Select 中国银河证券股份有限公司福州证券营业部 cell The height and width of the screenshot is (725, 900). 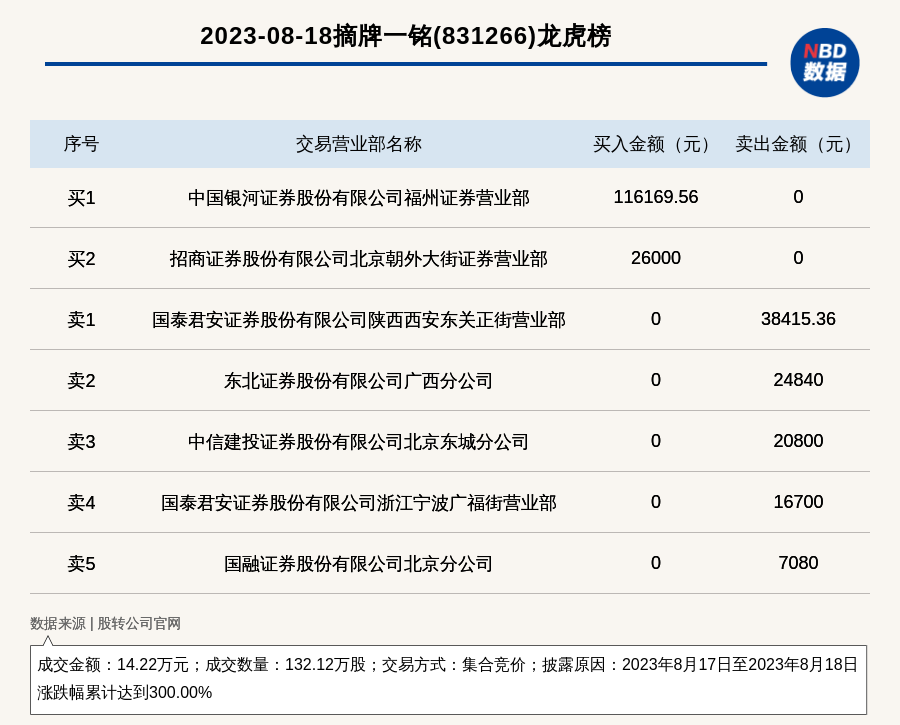click(359, 198)
